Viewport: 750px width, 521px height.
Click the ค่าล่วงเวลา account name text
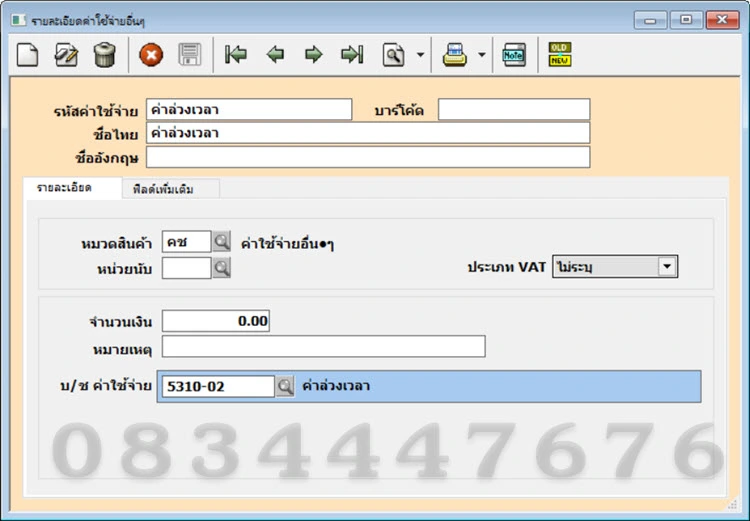point(336,385)
